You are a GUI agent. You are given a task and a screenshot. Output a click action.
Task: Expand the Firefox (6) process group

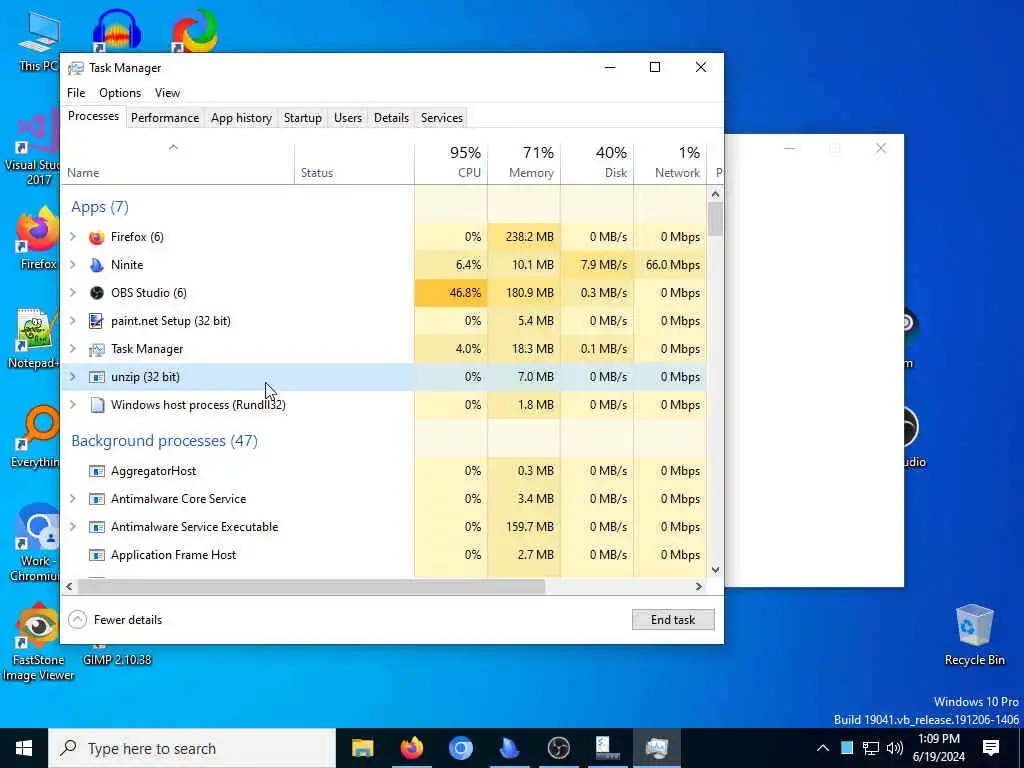[x=73, y=237]
